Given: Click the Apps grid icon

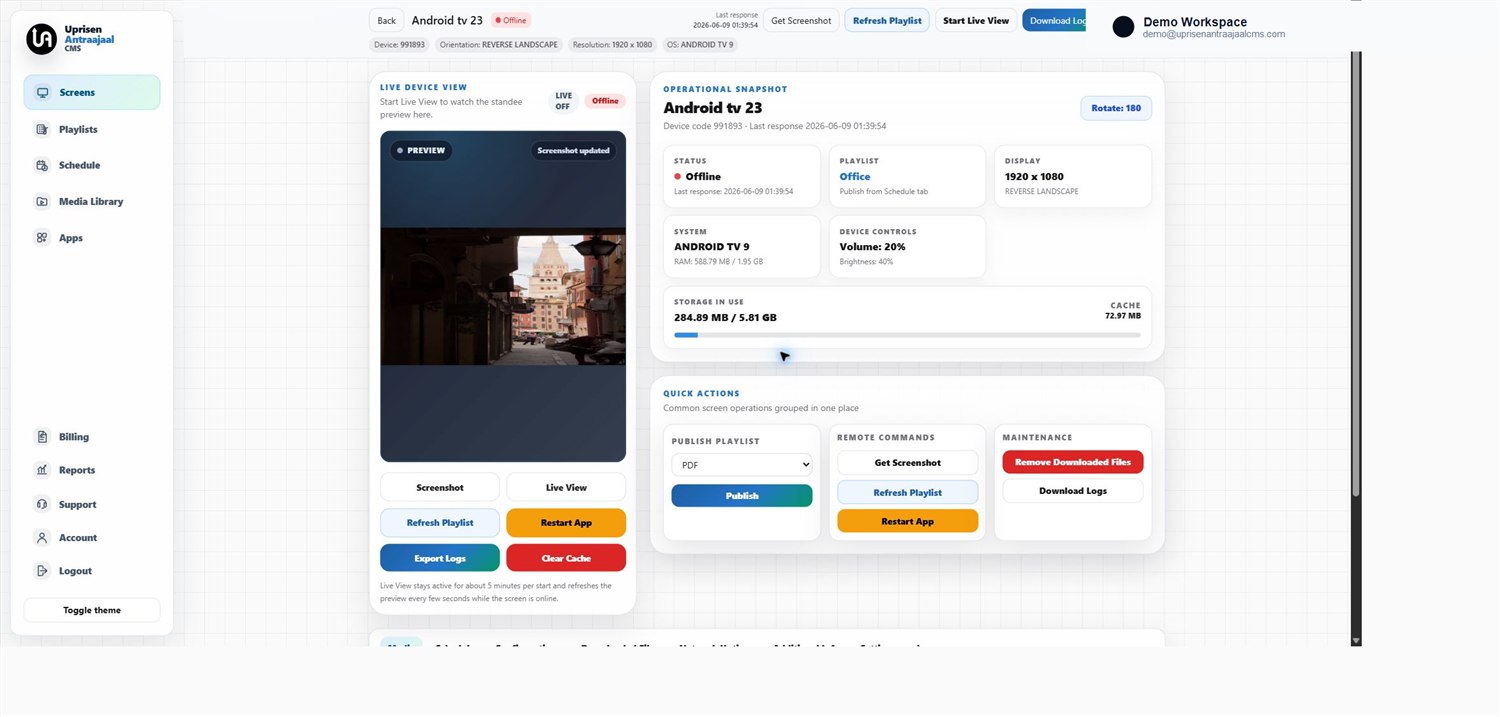Looking at the screenshot, I should (42, 238).
